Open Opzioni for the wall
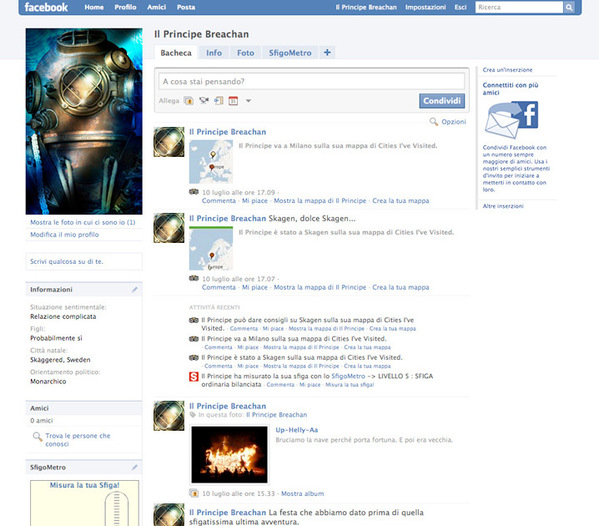Image resolution: width=599 pixels, height=526 pixels. point(454,122)
